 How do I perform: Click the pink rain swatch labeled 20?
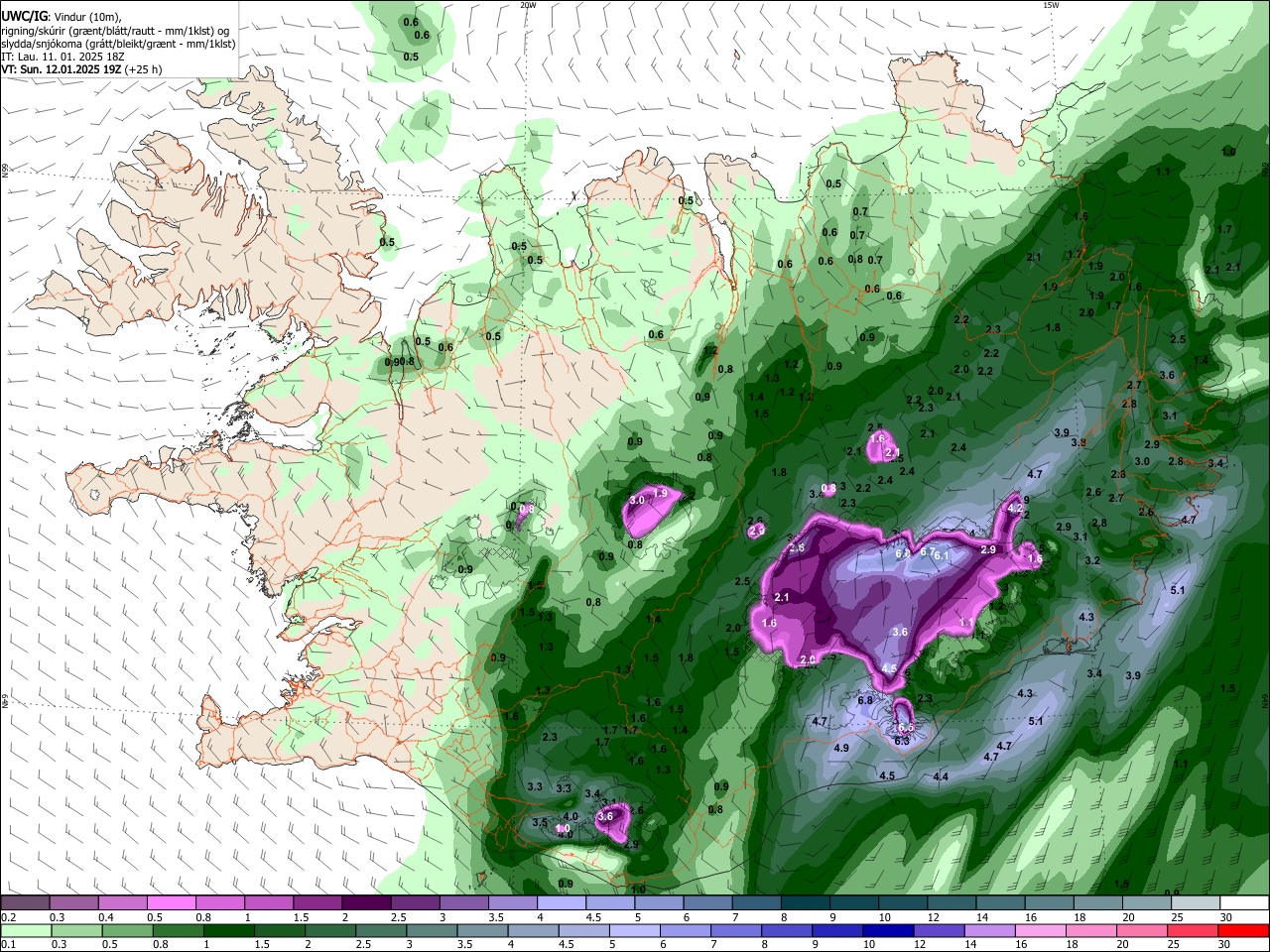[1142, 930]
